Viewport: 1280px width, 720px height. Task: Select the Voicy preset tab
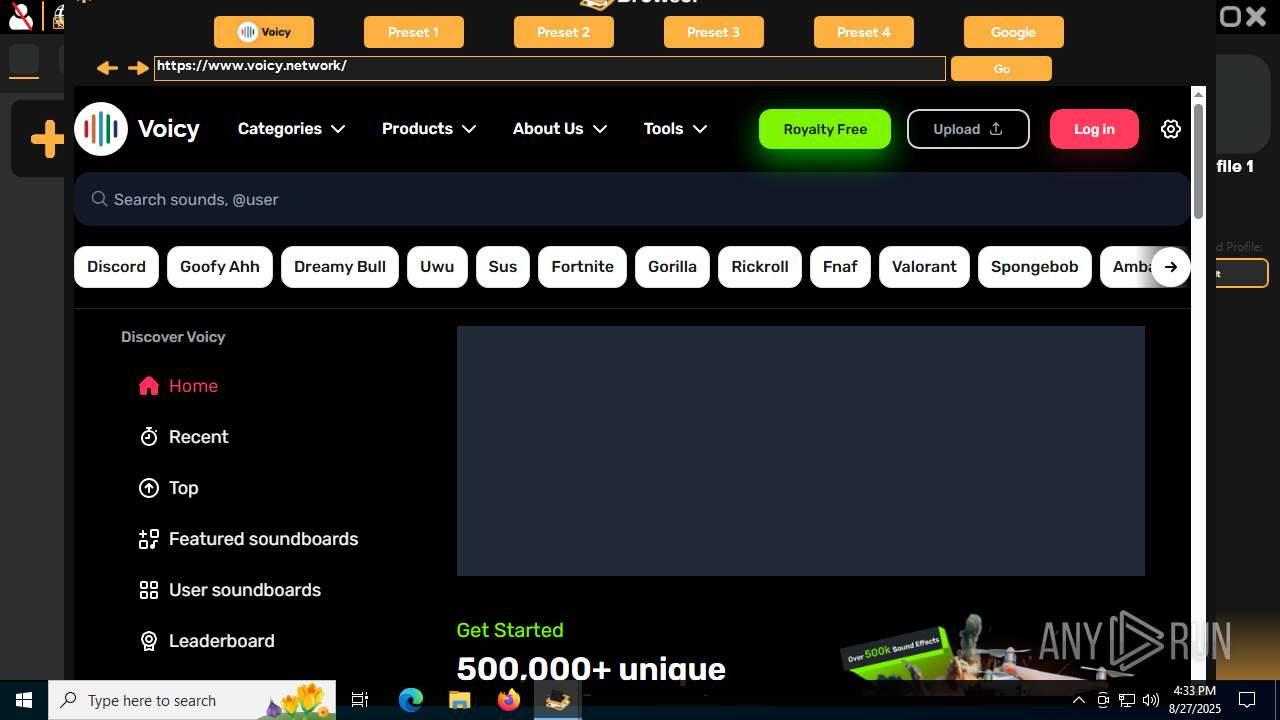(x=264, y=32)
